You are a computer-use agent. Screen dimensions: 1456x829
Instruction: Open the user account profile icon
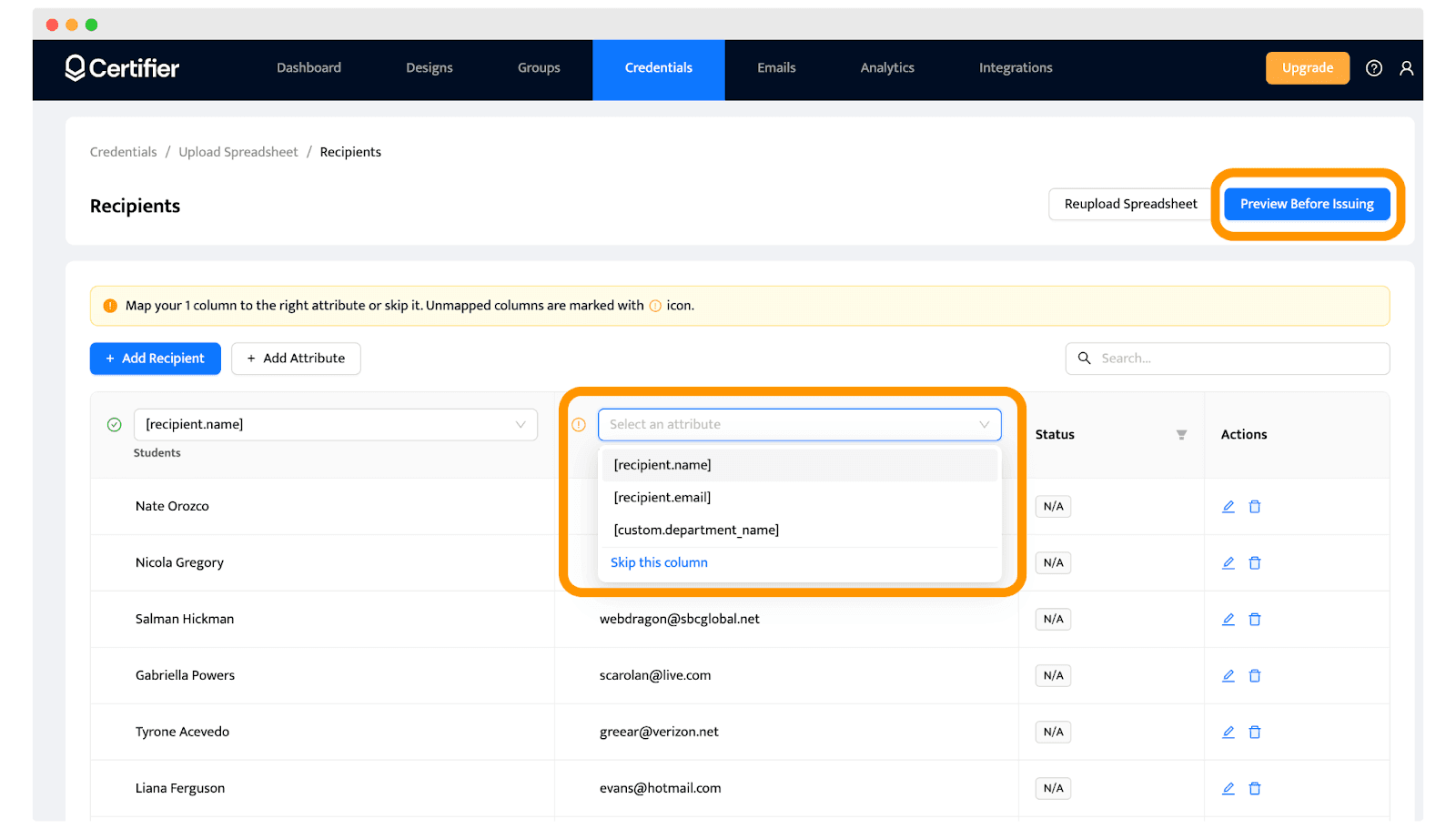[x=1406, y=68]
